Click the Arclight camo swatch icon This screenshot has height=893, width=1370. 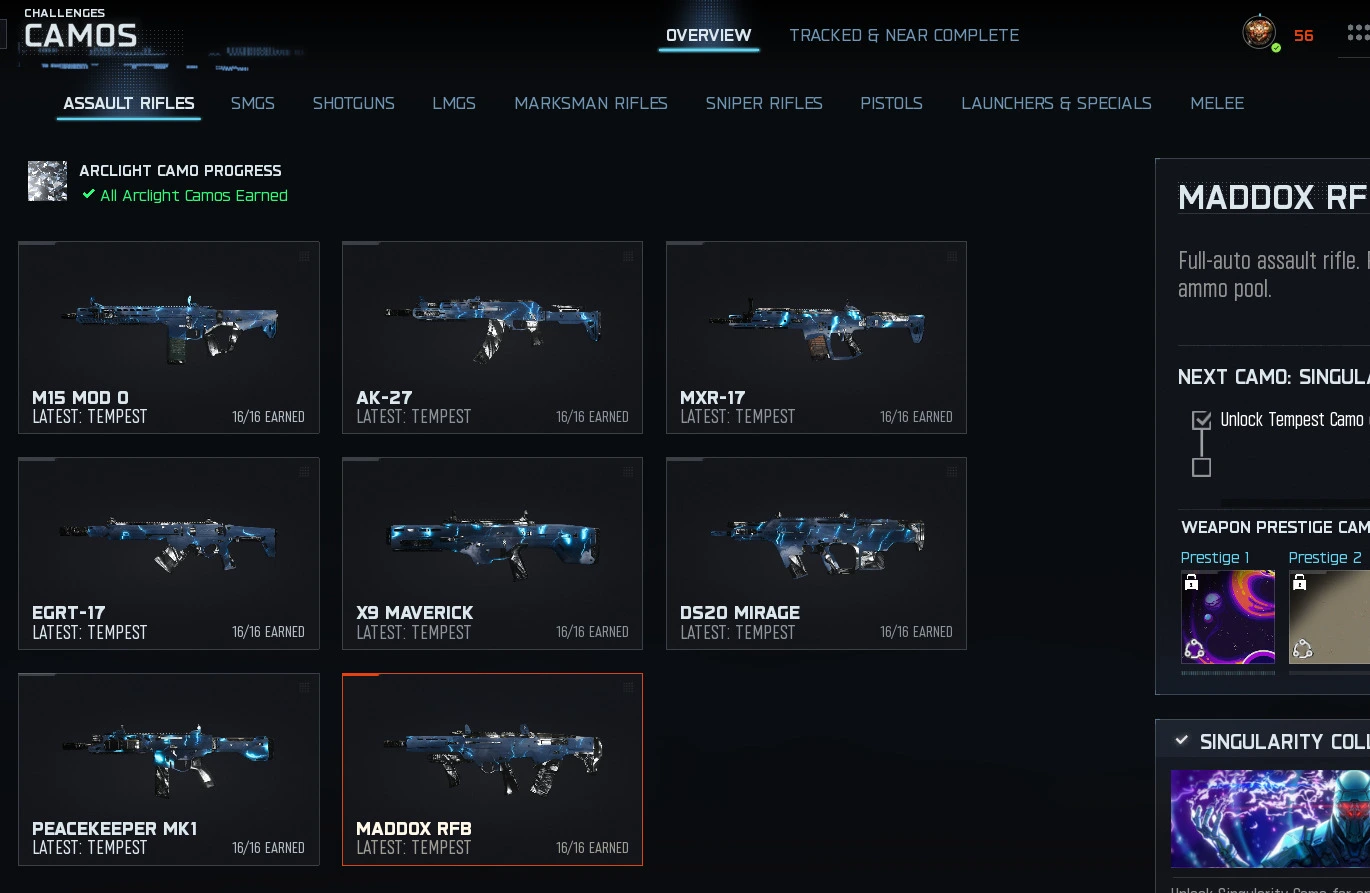pyautogui.click(x=47, y=181)
